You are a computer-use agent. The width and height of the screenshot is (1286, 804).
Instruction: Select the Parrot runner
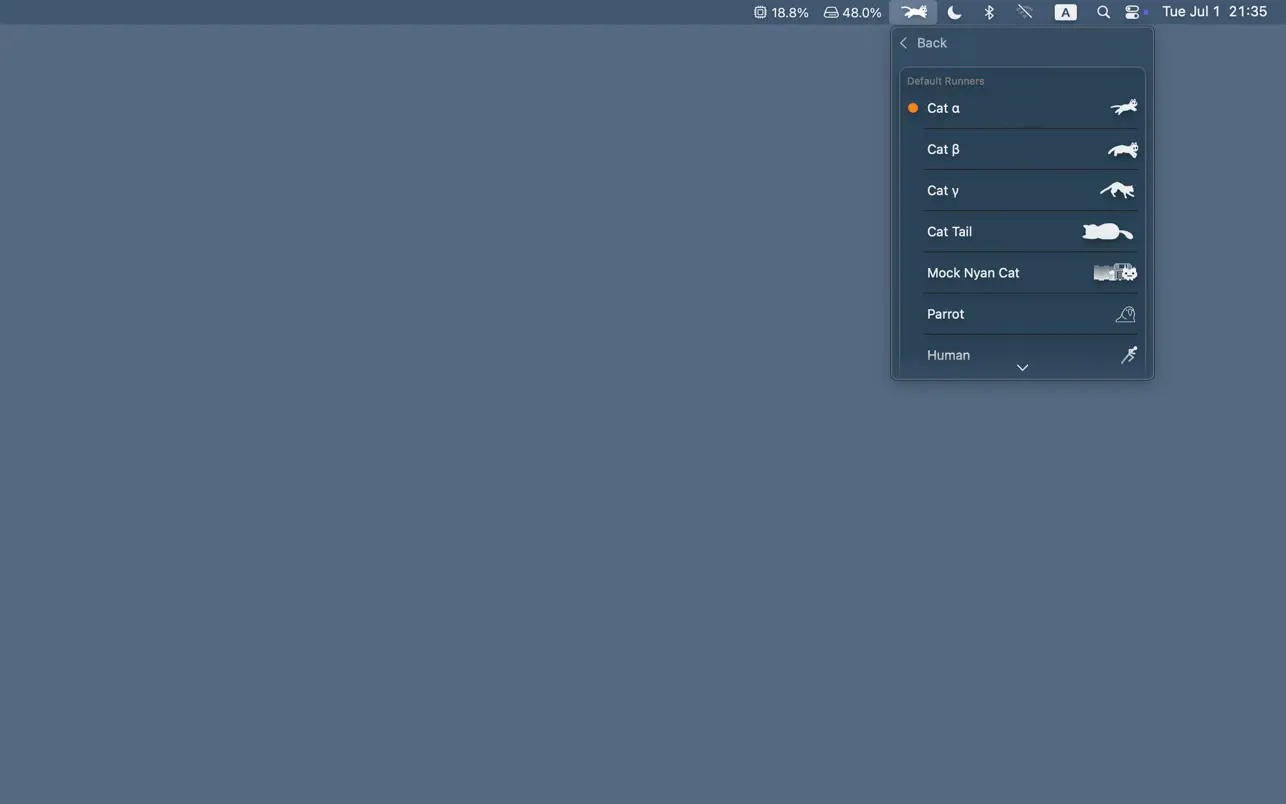(1022, 313)
